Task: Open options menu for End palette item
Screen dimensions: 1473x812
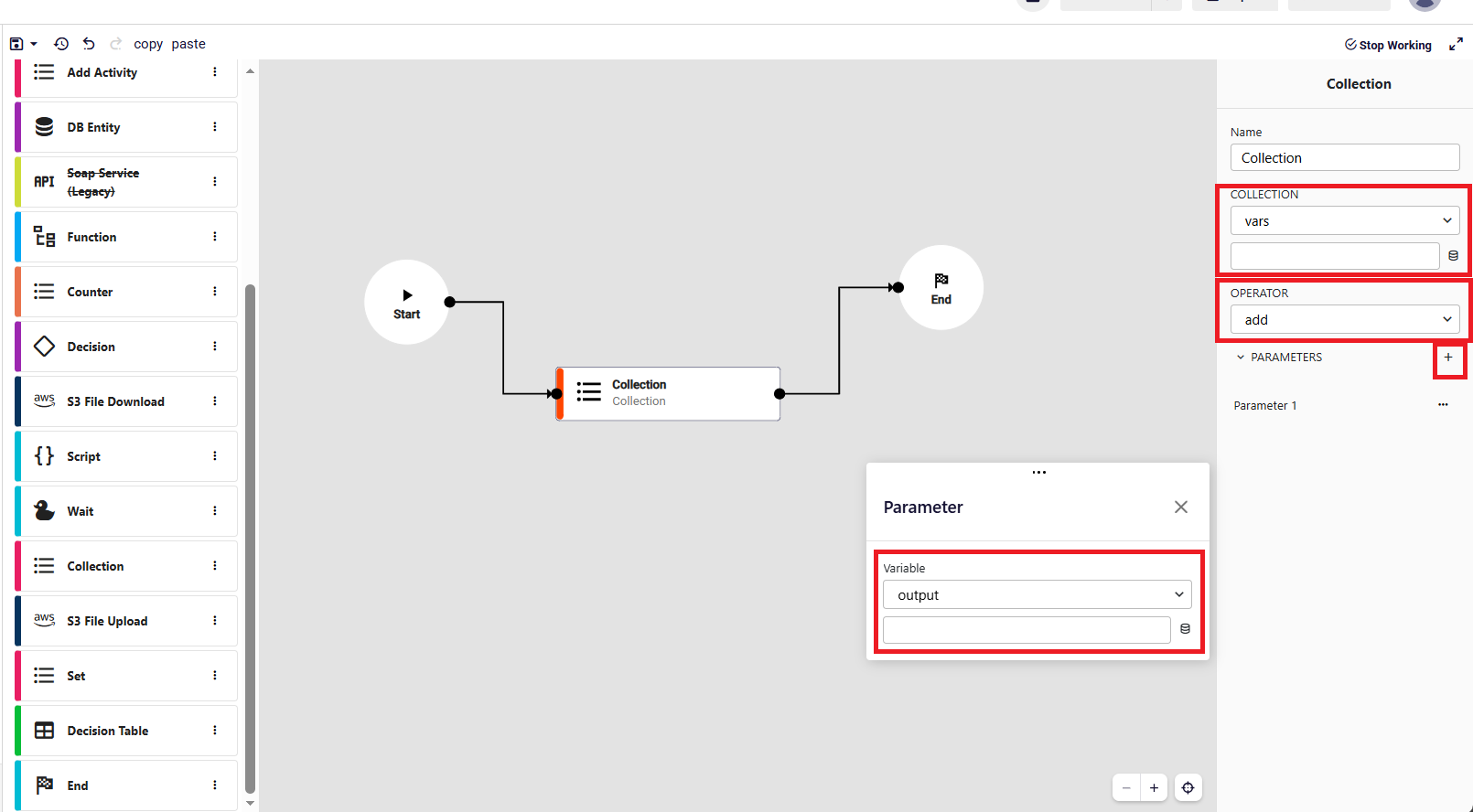Action: (215, 785)
